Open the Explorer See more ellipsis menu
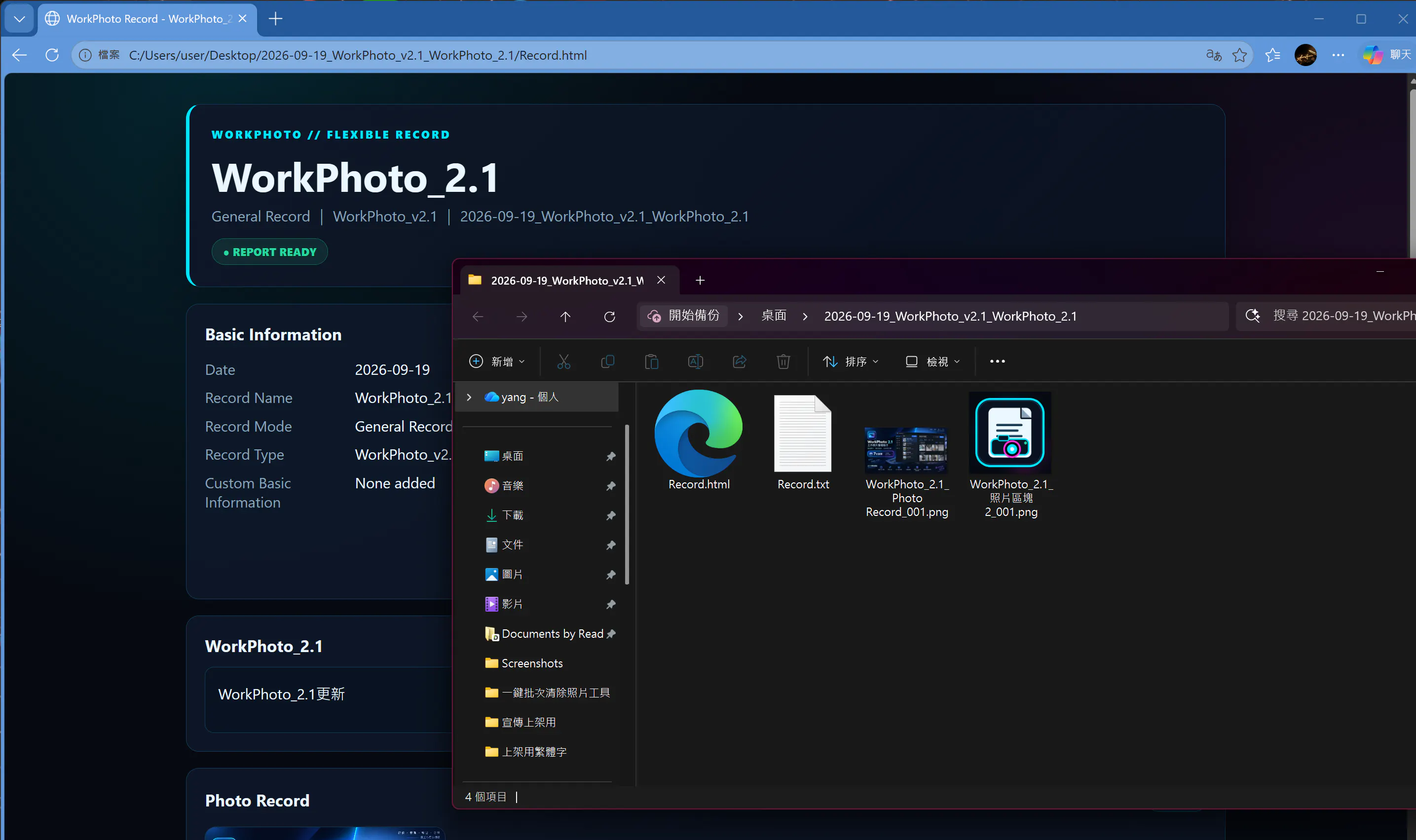Image resolution: width=1416 pixels, height=840 pixels. coord(998,361)
